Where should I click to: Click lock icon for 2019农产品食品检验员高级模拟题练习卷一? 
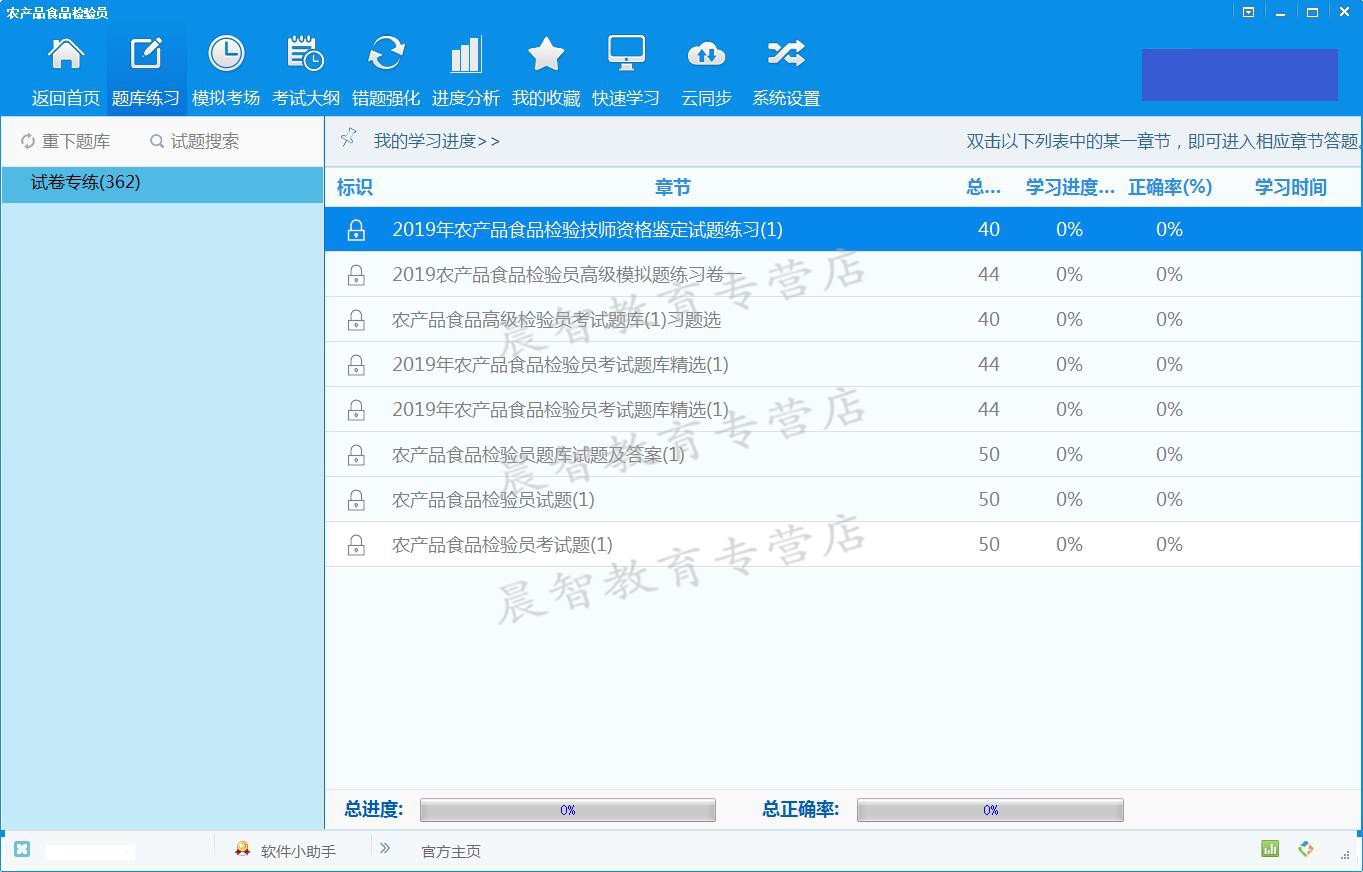pyautogui.click(x=356, y=275)
